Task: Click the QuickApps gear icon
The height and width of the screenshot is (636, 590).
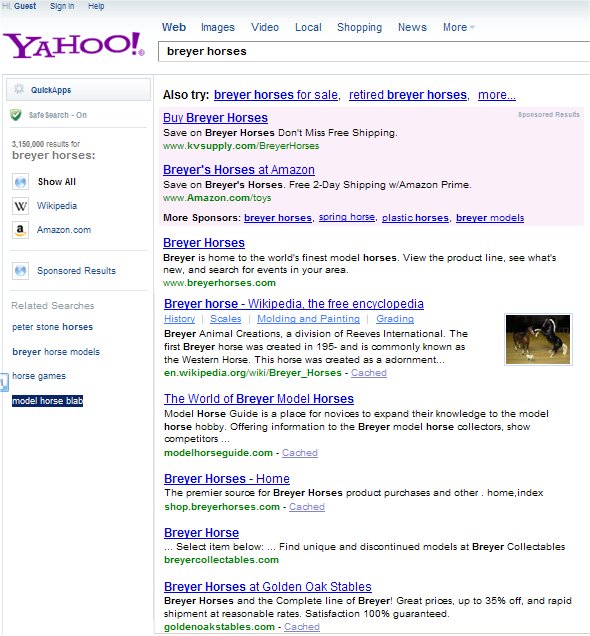Action: tap(19, 89)
